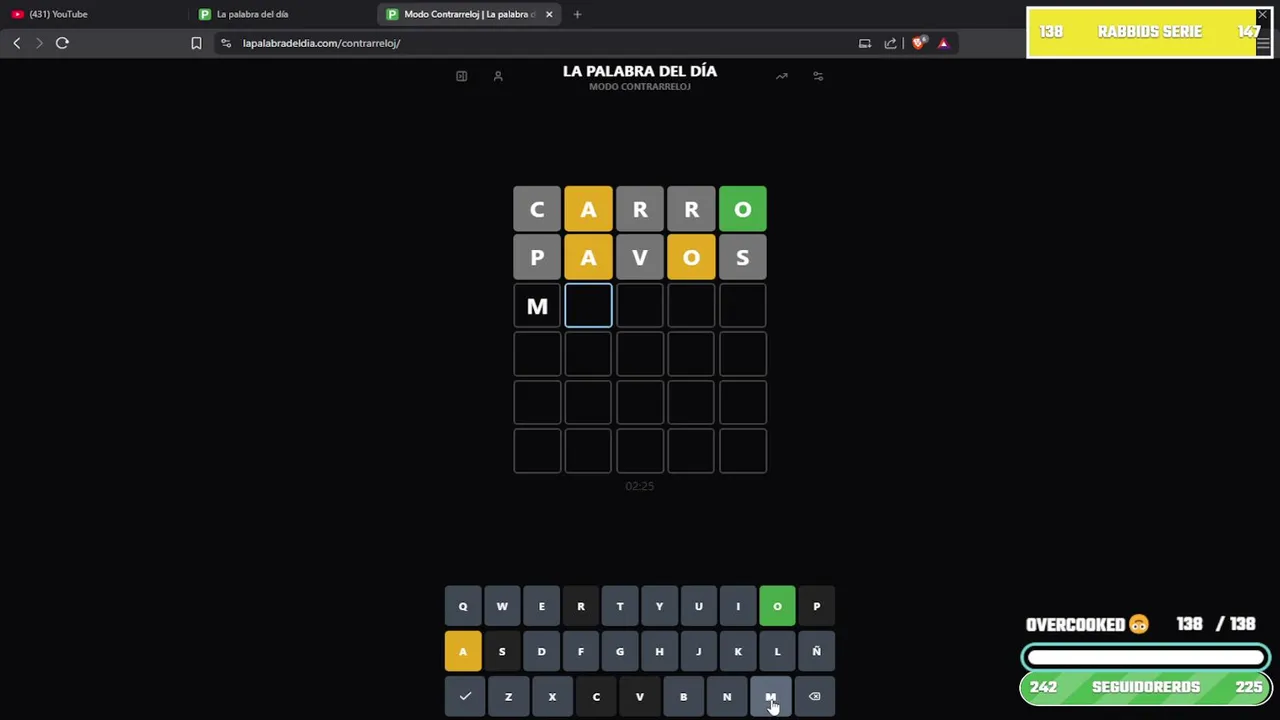
Task: Tap the F key on keyboard
Action: click(581, 652)
